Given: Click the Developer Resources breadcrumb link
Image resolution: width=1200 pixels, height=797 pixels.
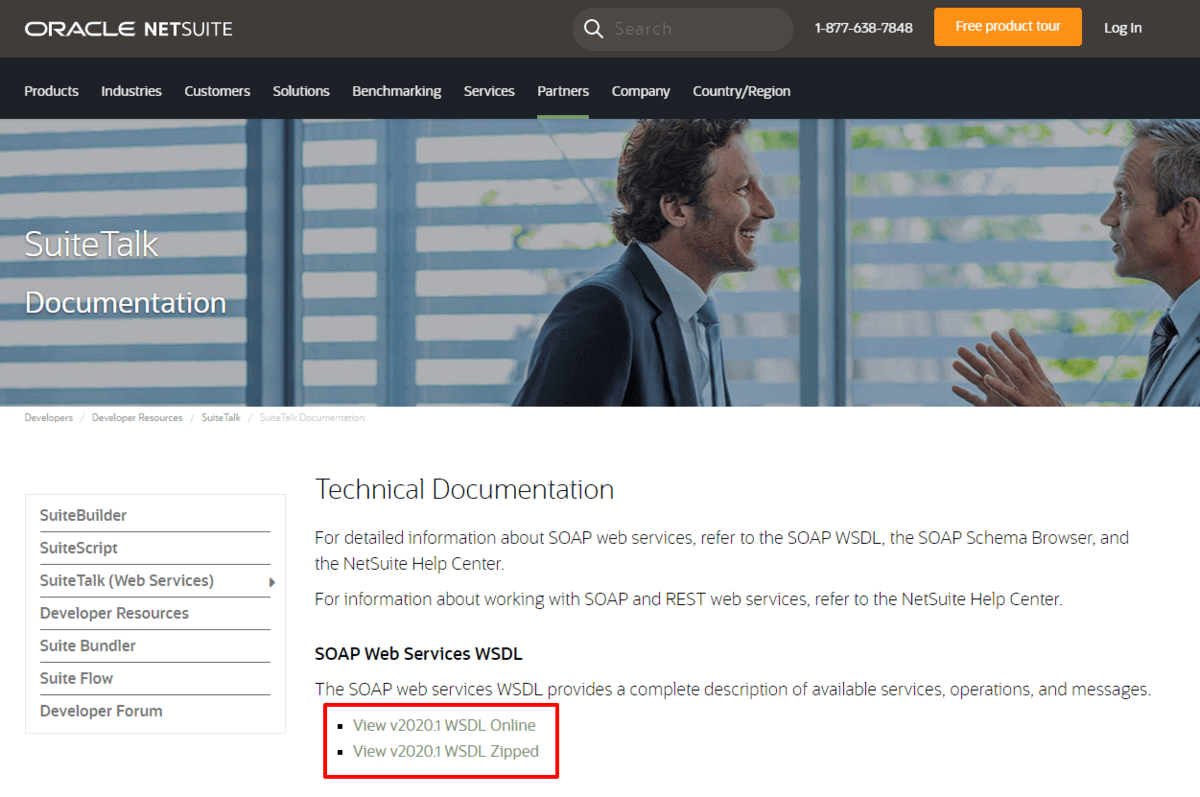Looking at the screenshot, I should (137, 417).
